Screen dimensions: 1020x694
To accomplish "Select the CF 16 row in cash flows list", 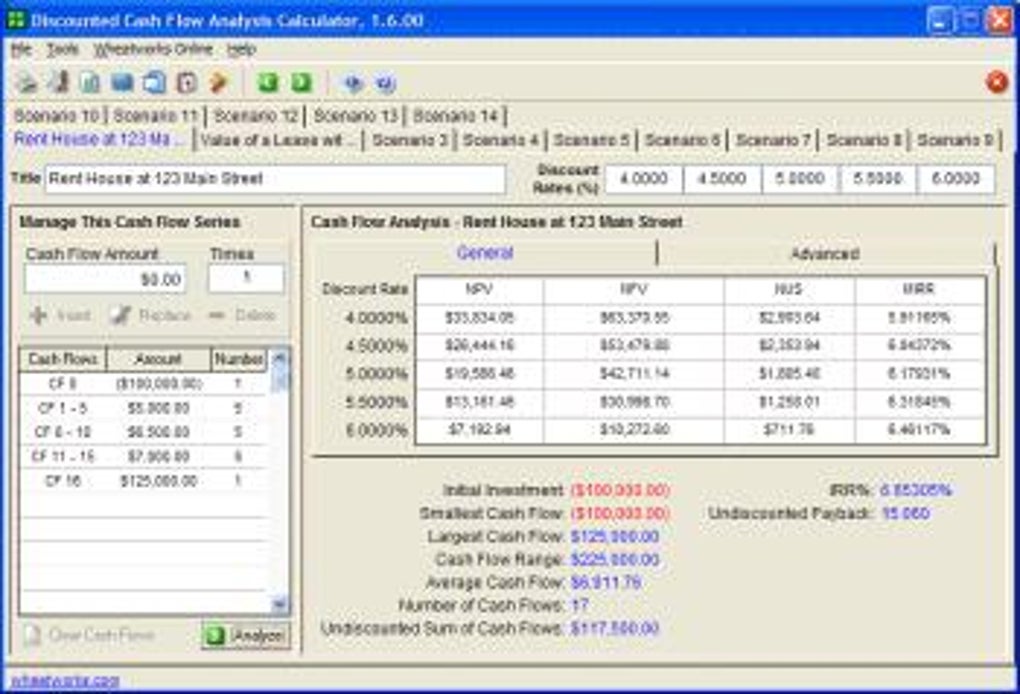I will 143,481.
